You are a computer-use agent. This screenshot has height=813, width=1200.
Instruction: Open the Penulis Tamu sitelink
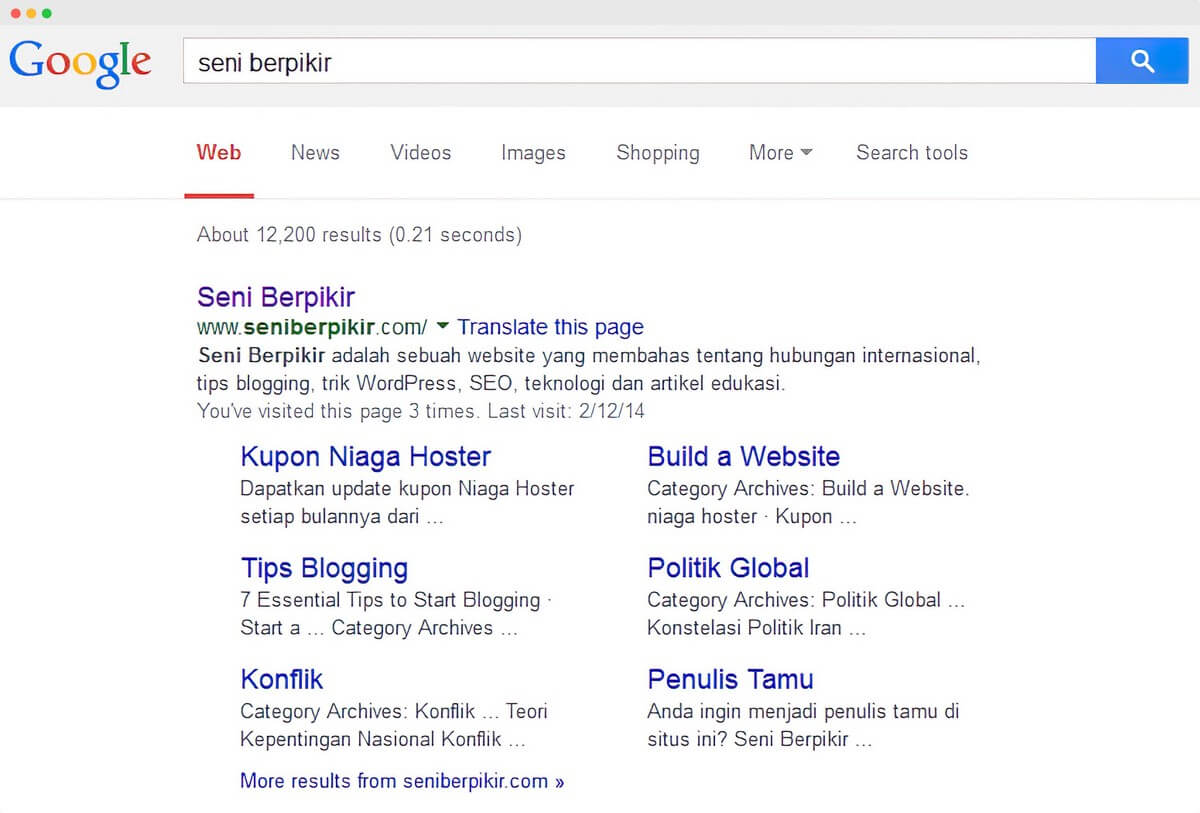point(731,680)
